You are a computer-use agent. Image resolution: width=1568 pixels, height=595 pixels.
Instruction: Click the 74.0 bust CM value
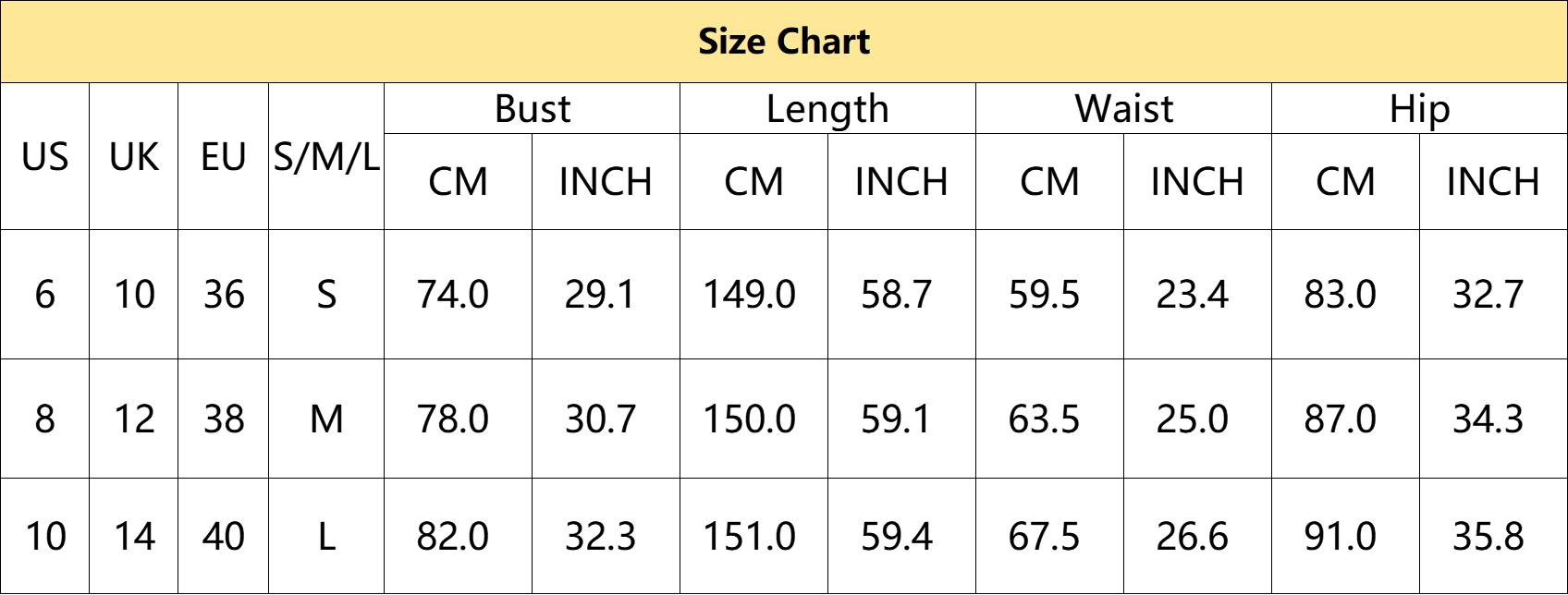[453, 295]
